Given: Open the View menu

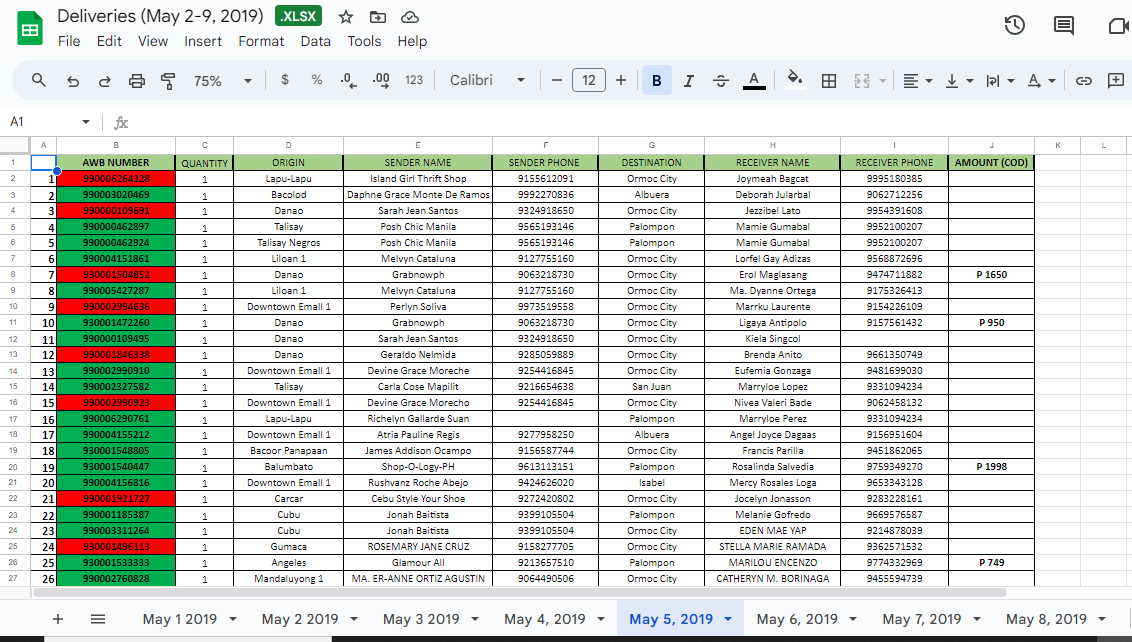Looking at the screenshot, I should point(153,41).
